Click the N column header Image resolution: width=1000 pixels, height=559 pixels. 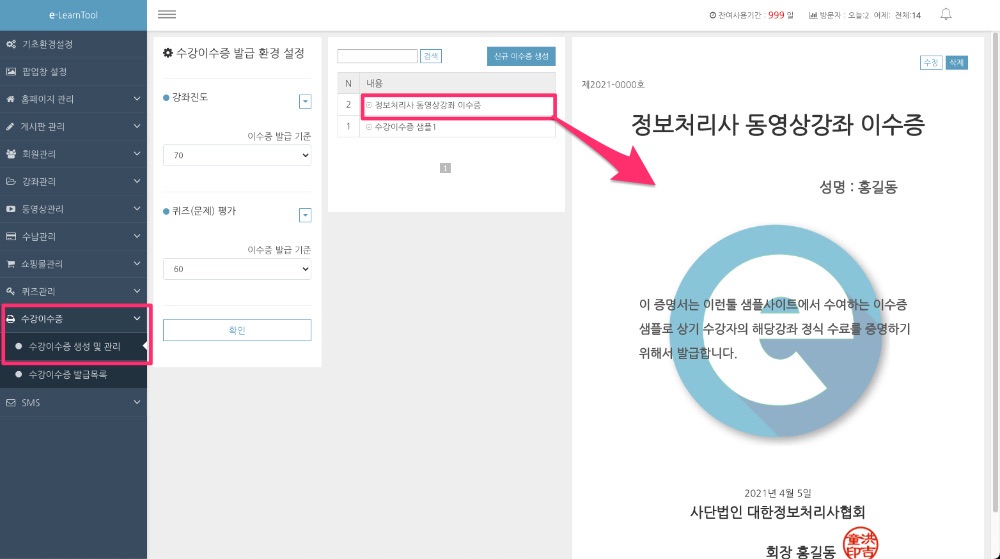(348, 83)
